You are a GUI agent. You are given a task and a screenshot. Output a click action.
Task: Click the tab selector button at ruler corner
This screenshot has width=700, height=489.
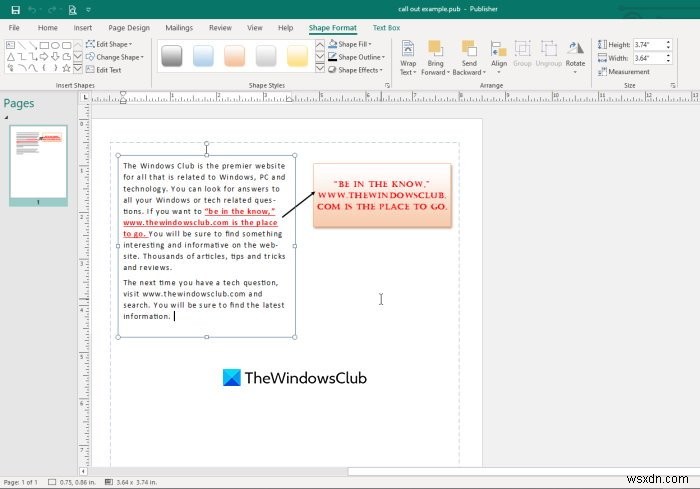click(85, 97)
